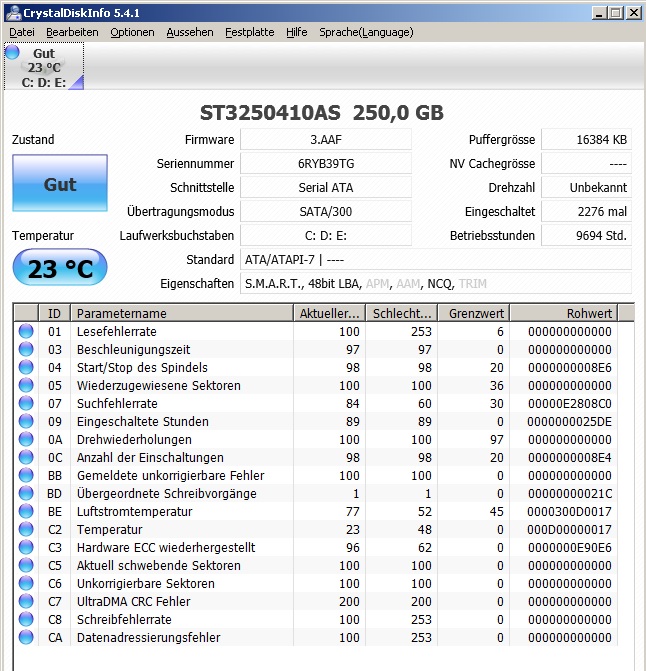Click the Seriennummer field 6RYB39TG
Screen dimensions: 646x671
click(x=326, y=163)
